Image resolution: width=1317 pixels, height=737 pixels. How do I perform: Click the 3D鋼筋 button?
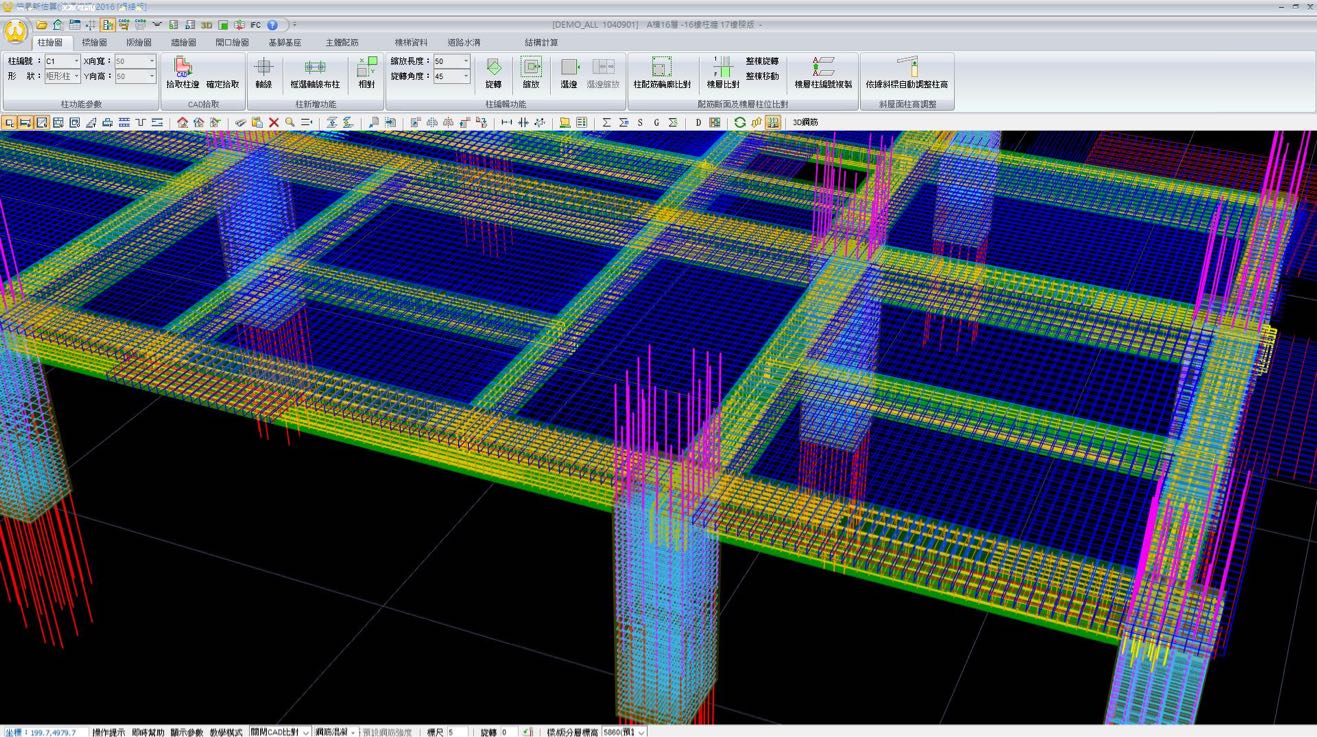(x=805, y=122)
